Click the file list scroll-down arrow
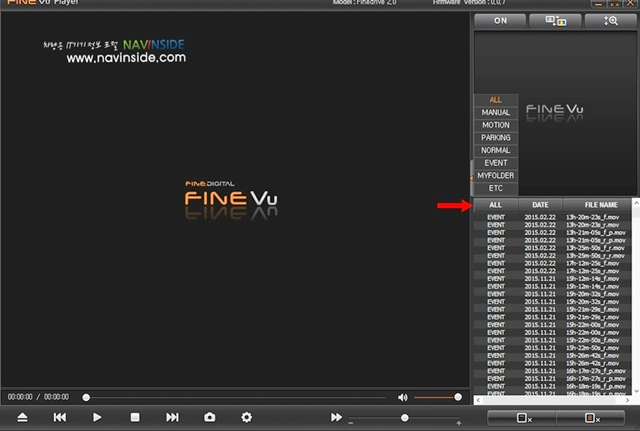 (x=636, y=391)
